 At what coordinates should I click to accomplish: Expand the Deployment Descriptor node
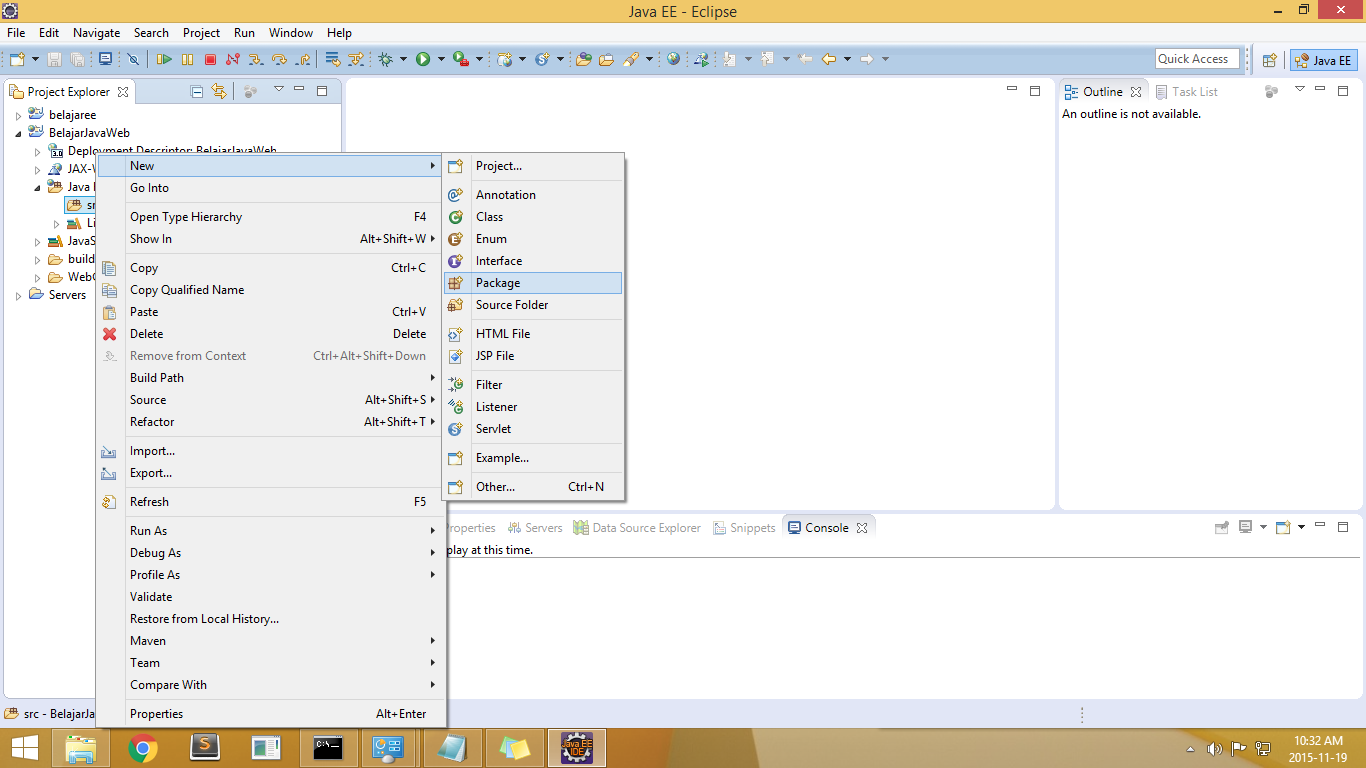(37, 151)
